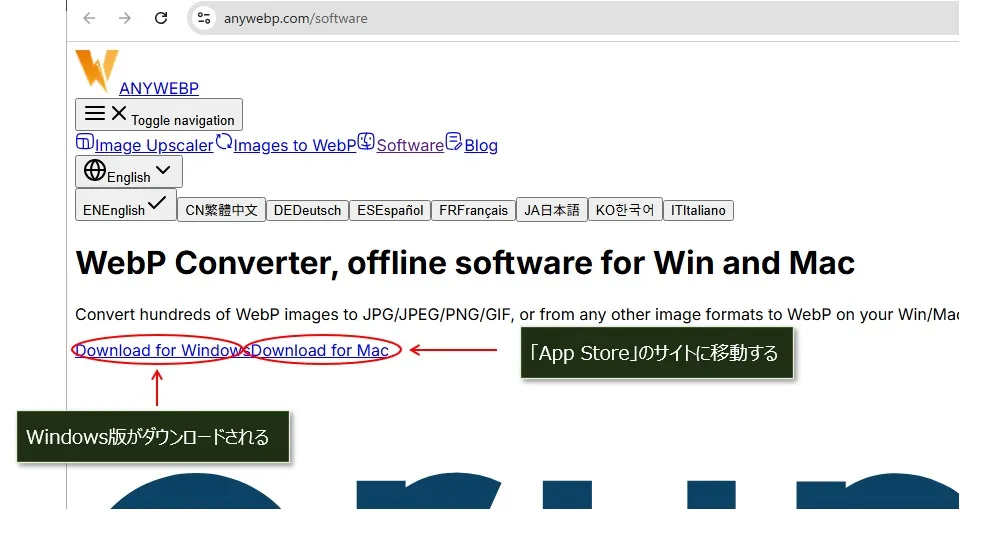
Task: Click the Software finder-face icon
Action: coord(366,142)
